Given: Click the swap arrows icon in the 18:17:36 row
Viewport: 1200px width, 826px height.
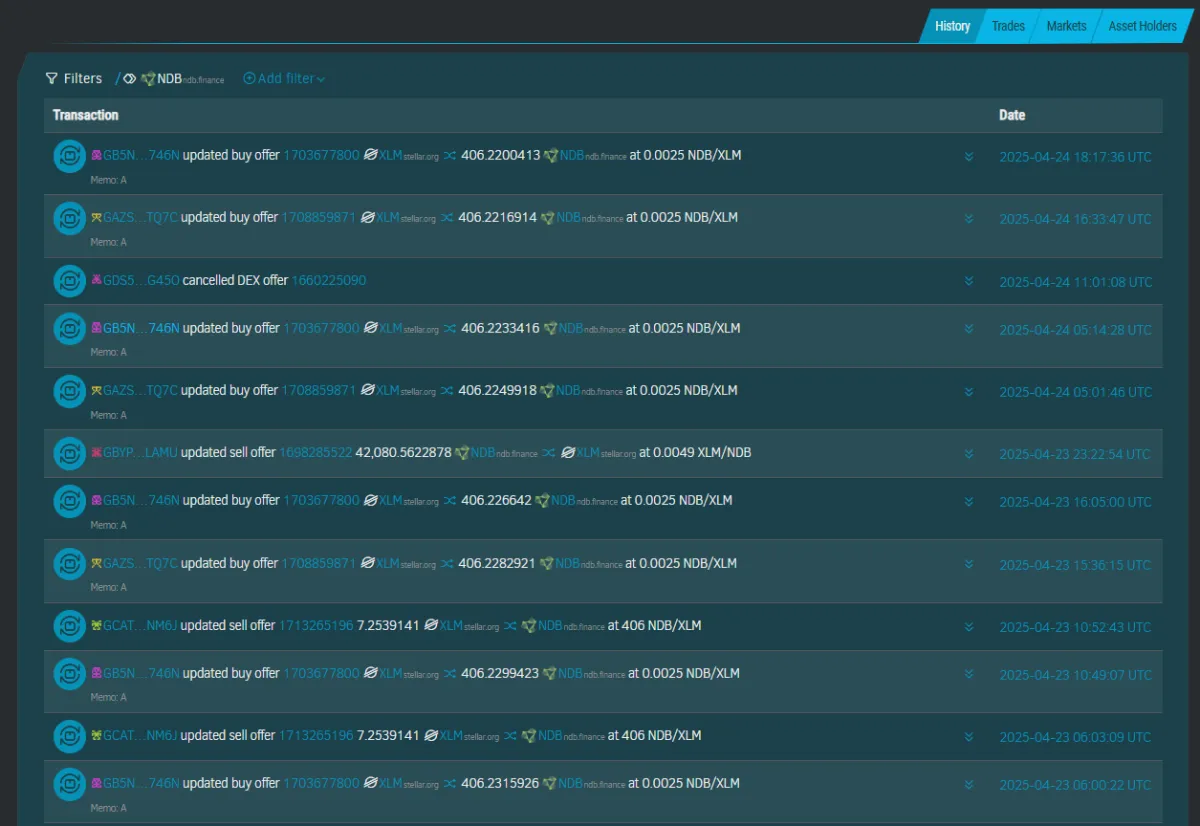Looking at the screenshot, I should pos(450,156).
